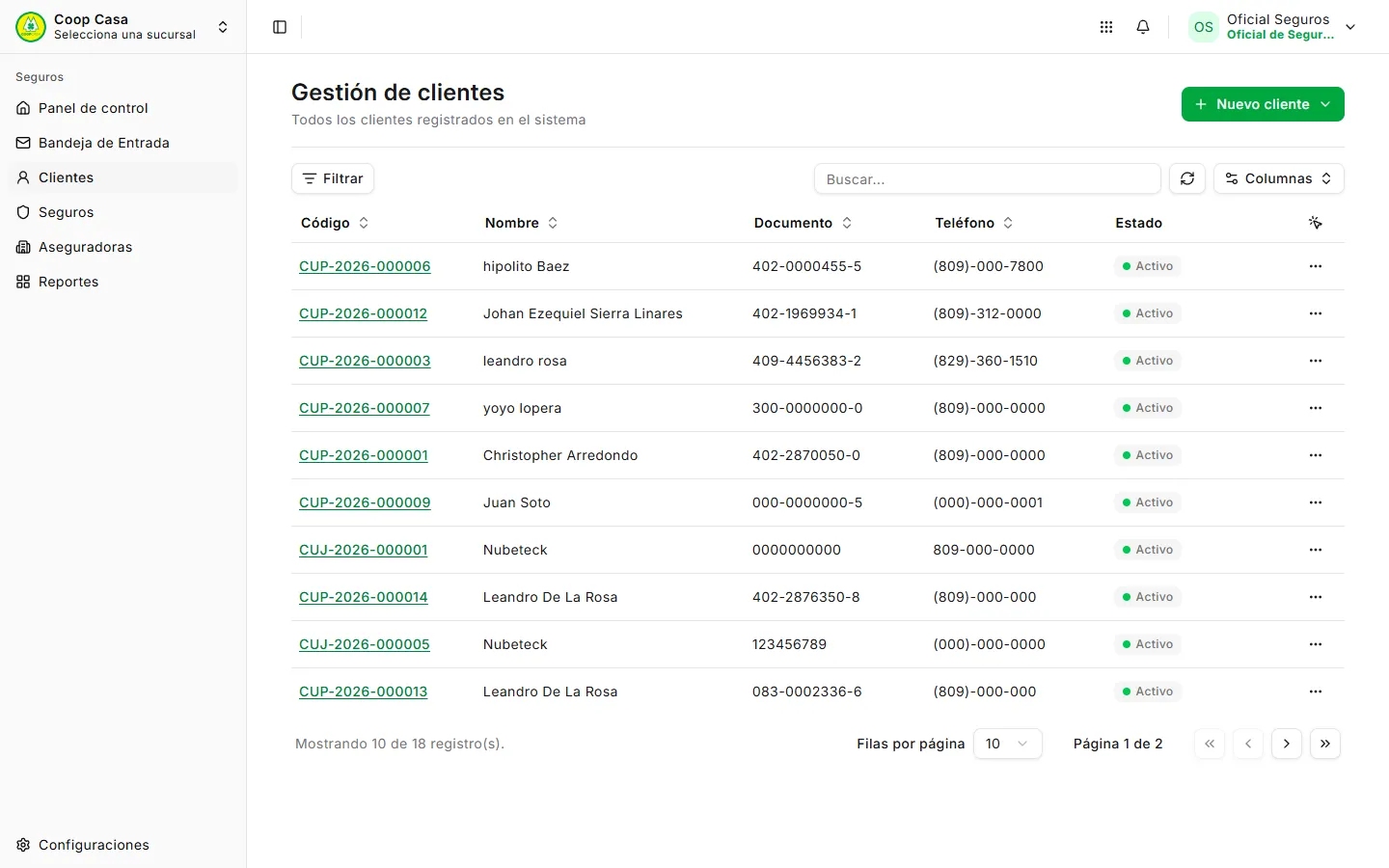
Task: Open client CUP-2026-000001
Action: 364,455
